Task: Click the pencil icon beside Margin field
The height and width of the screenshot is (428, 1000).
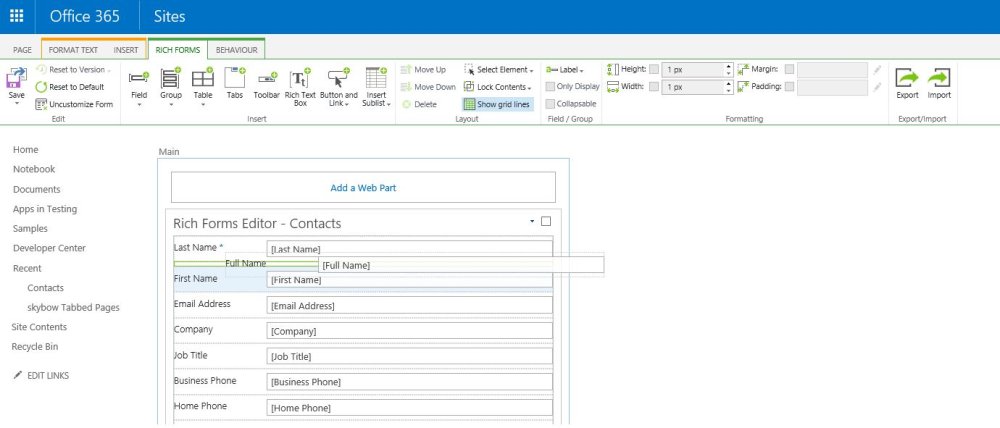Action: [878, 70]
